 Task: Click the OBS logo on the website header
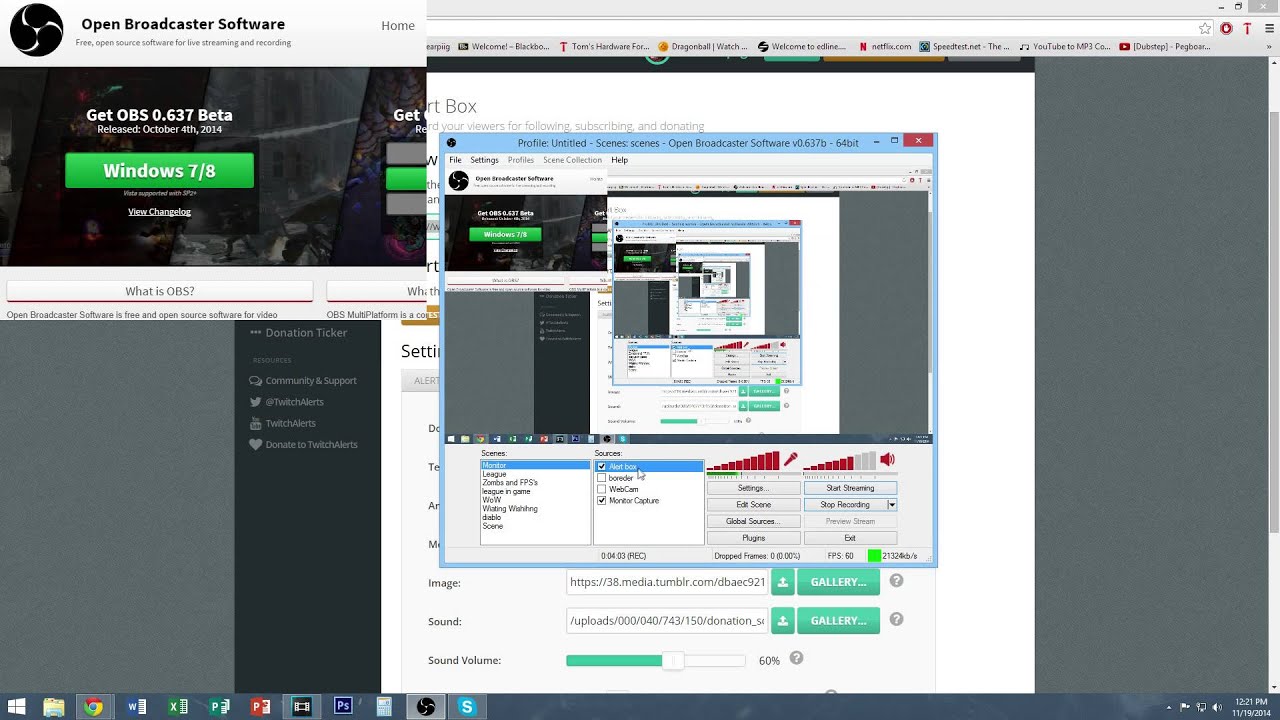(x=36, y=30)
